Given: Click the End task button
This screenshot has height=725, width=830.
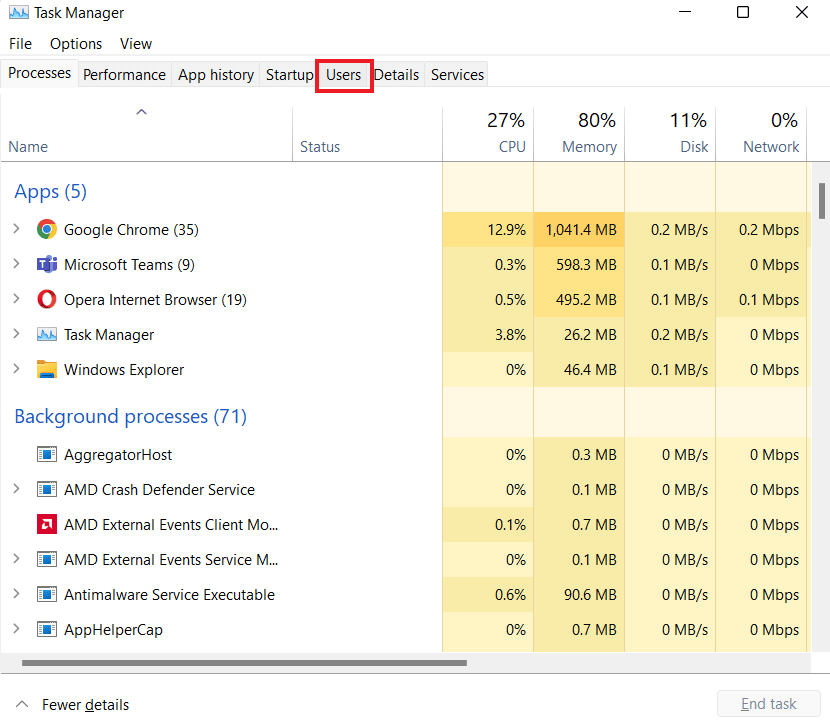Looking at the screenshot, I should coord(768,704).
